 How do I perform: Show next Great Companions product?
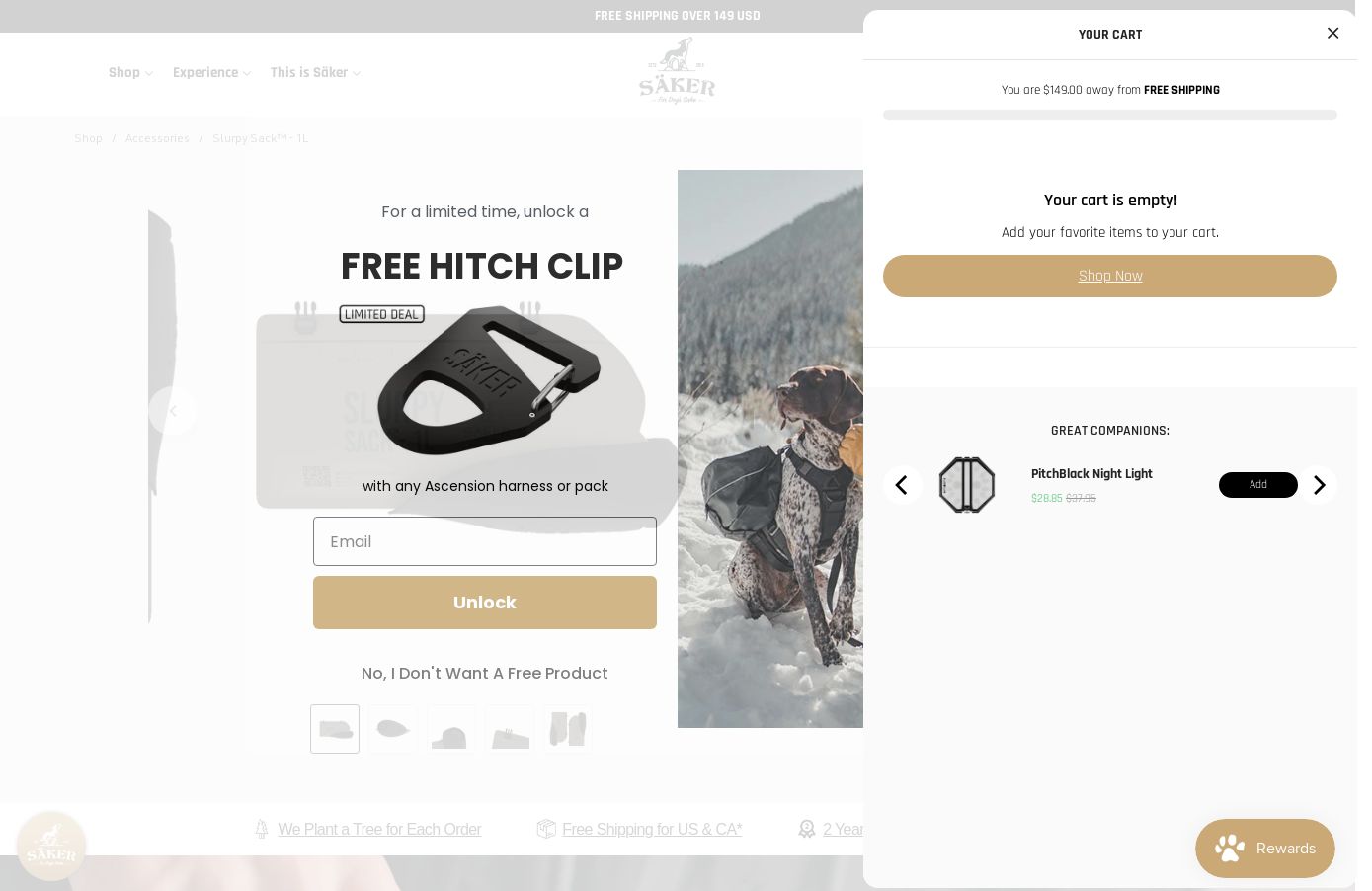click(x=1318, y=485)
